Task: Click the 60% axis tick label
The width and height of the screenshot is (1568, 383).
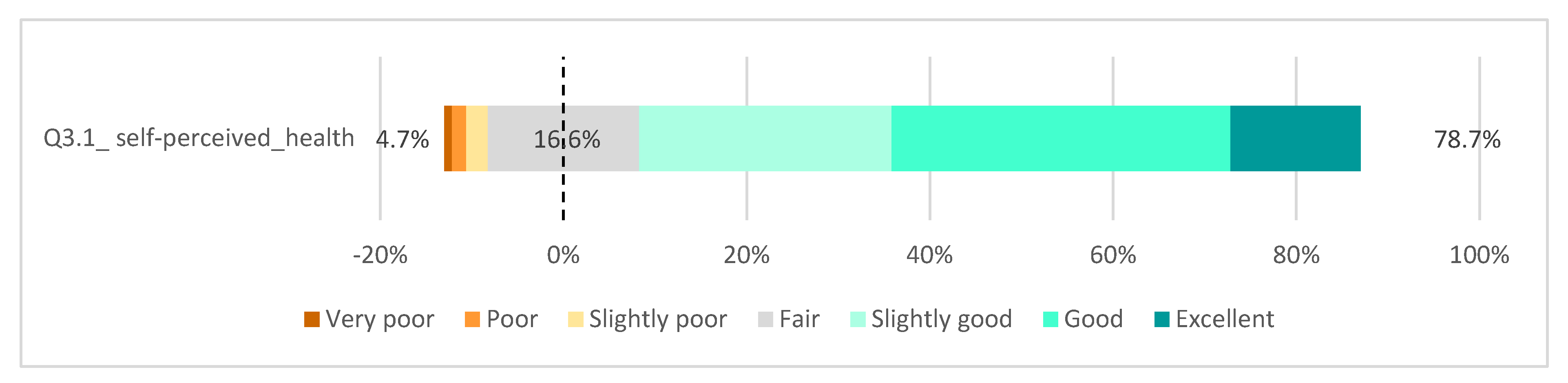Action: 1113,255
